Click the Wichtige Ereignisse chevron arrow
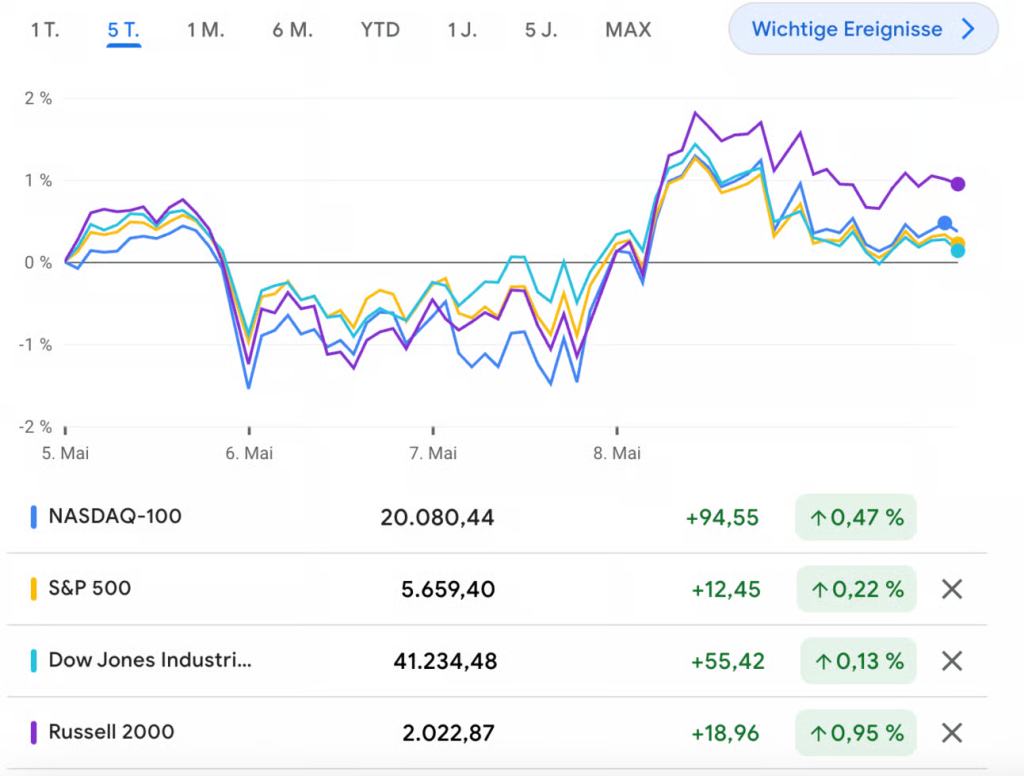The image size is (1024, 776). [x=967, y=29]
